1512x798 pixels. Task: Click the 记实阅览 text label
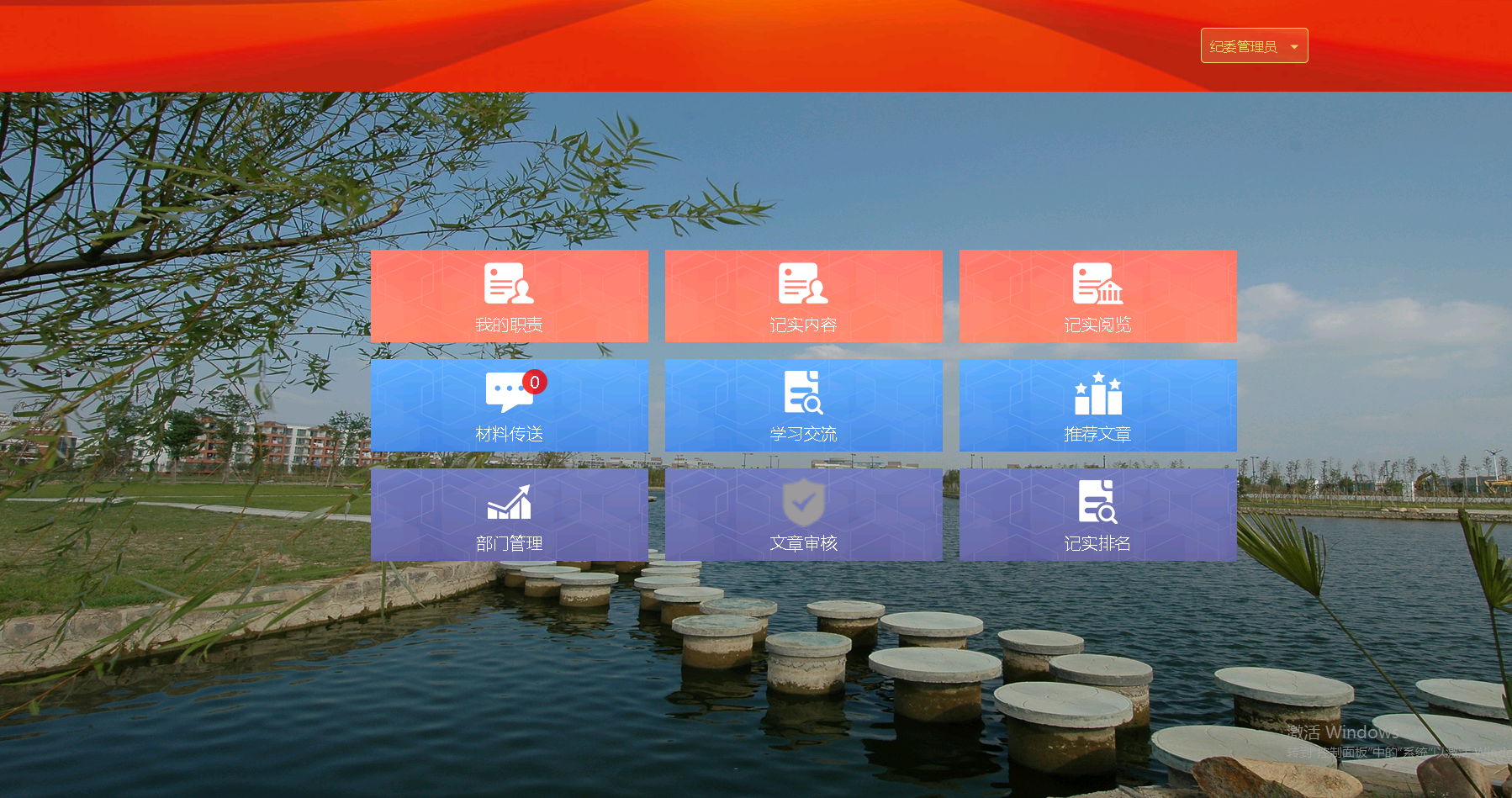coord(1097,325)
